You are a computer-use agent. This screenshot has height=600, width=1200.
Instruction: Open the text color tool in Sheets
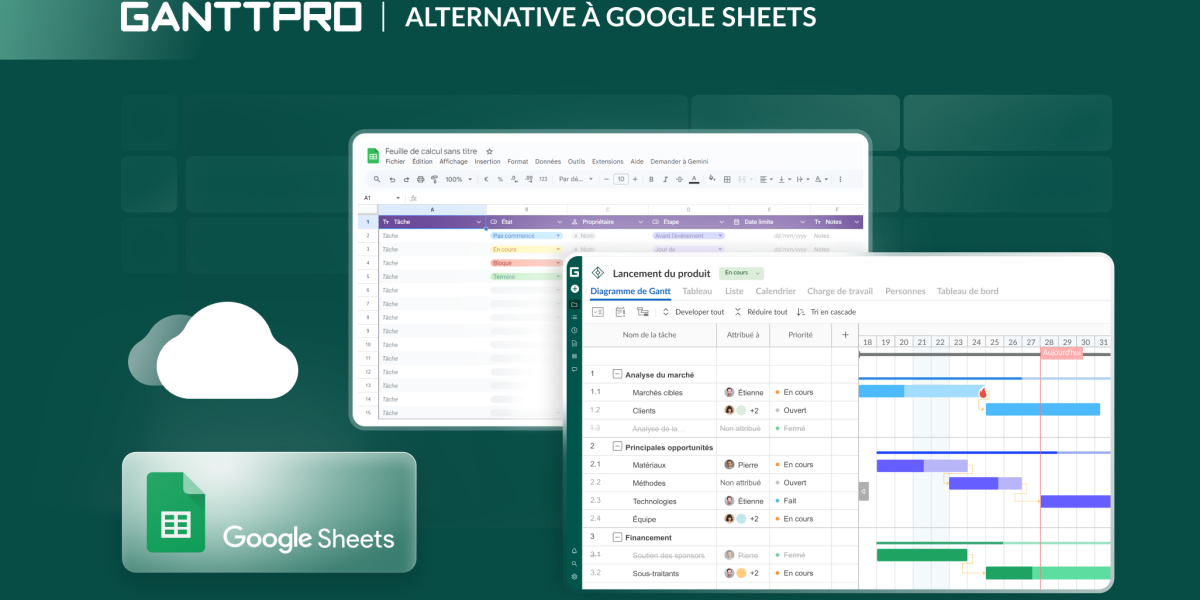pyautogui.click(x=693, y=179)
